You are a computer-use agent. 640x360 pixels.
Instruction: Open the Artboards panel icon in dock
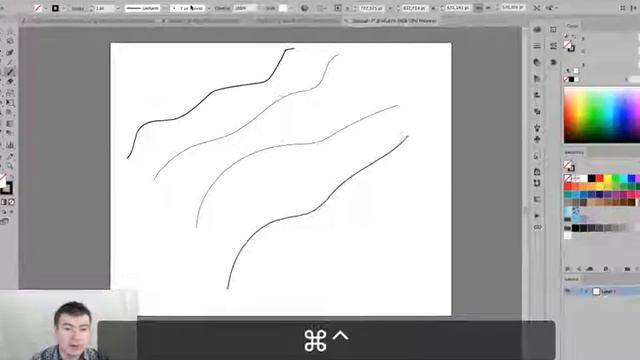click(x=537, y=183)
